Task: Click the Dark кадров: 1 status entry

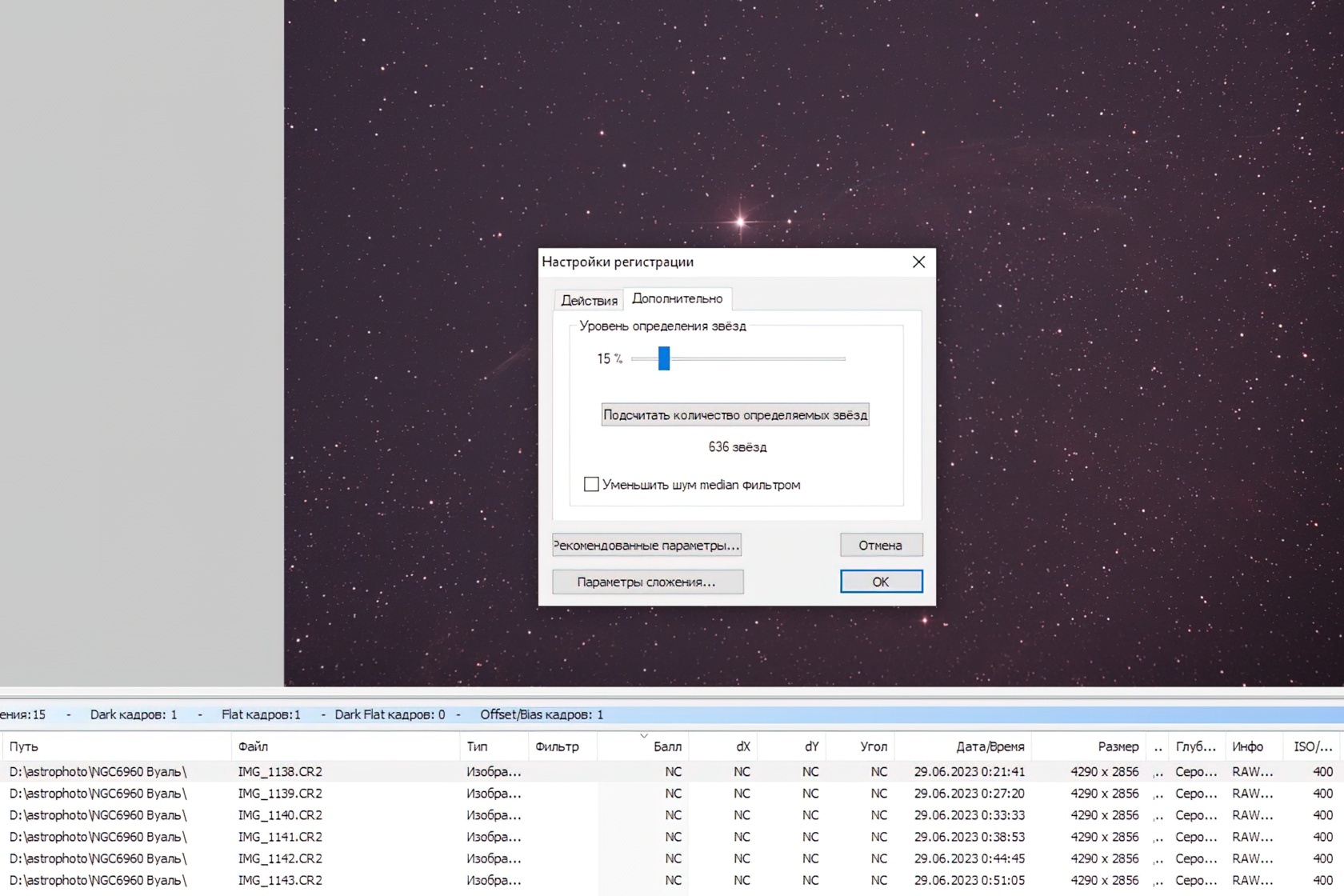Action: 134,714
